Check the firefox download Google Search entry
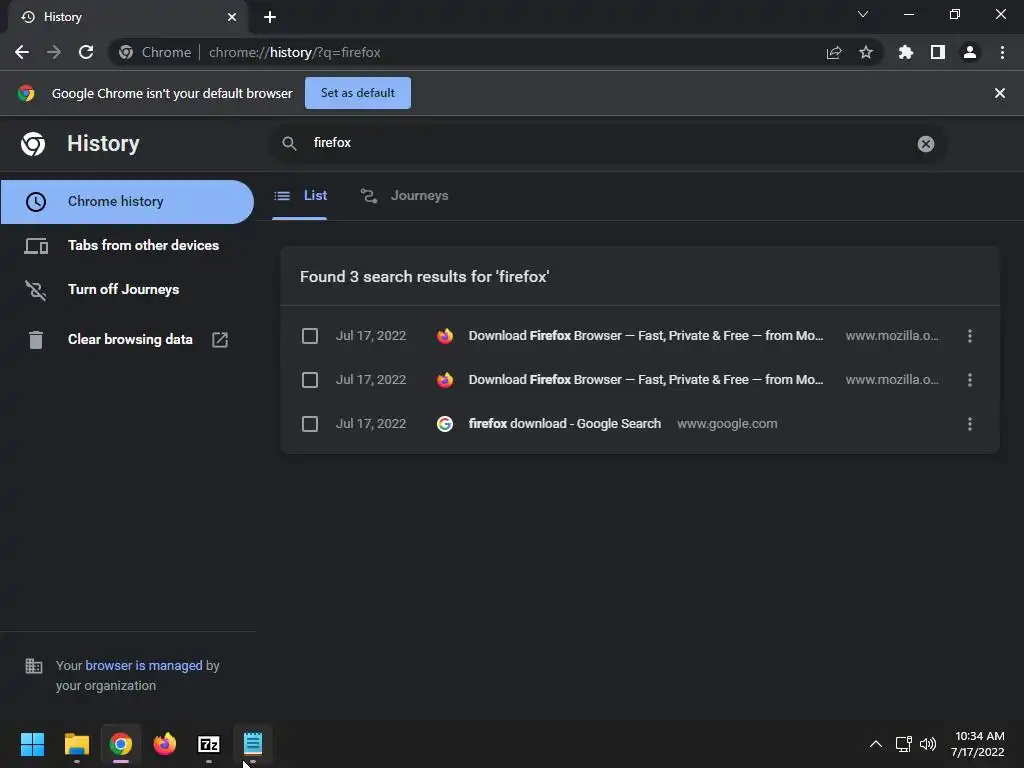 pyautogui.click(x=310, y=424)
